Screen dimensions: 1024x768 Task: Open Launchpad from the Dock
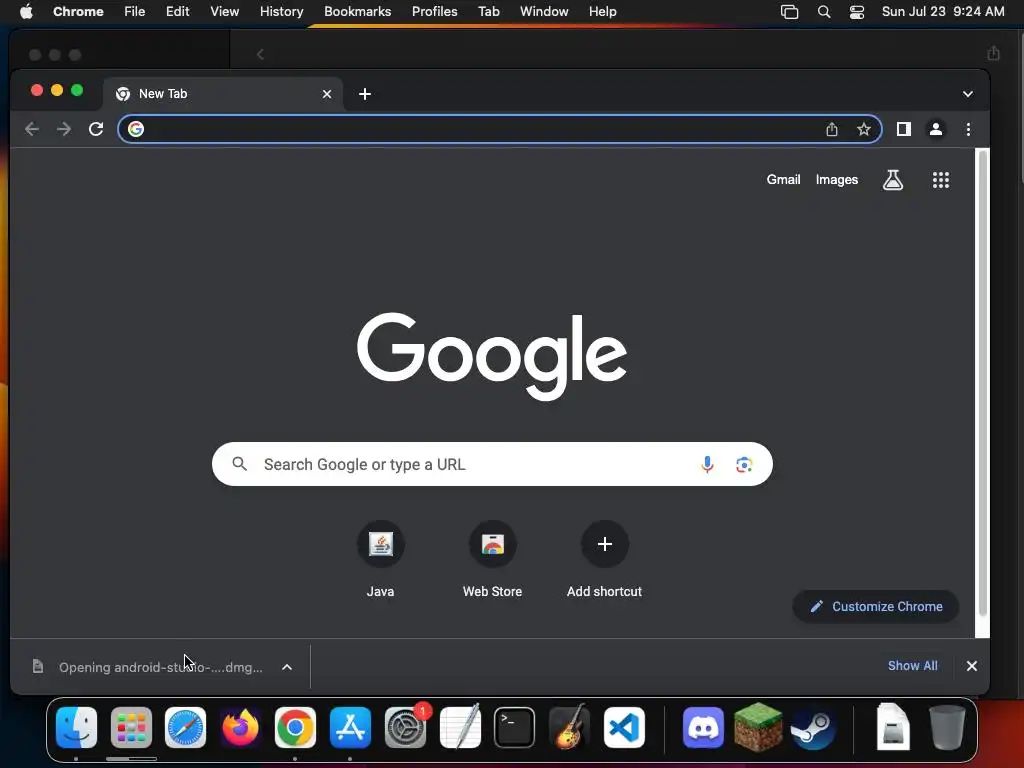[131, 728]
